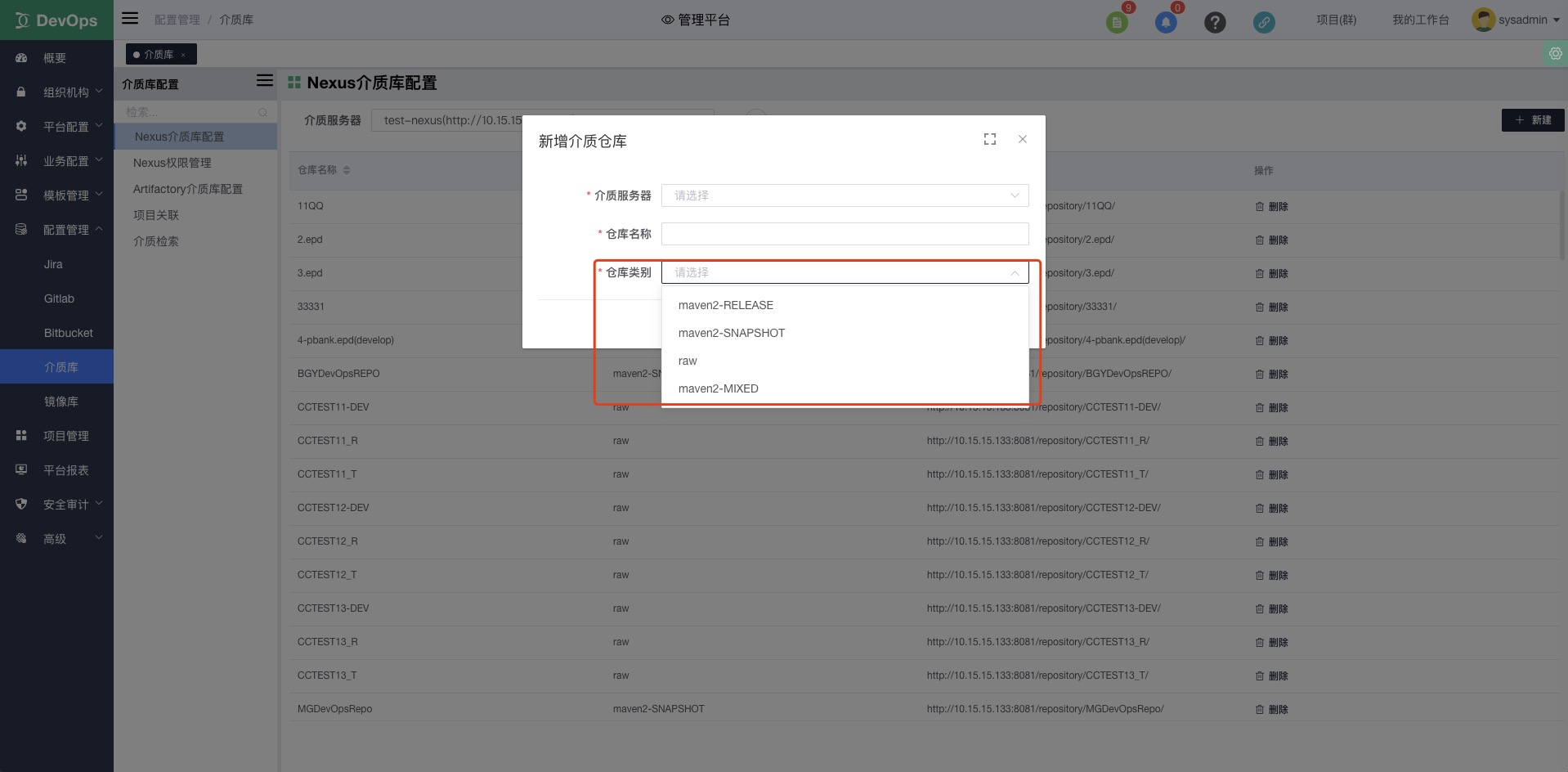This screenshot has height=772, width=1568.
Task: Click the blue link icon in header
Action: pyautogui.click(x=1264, y=22)
